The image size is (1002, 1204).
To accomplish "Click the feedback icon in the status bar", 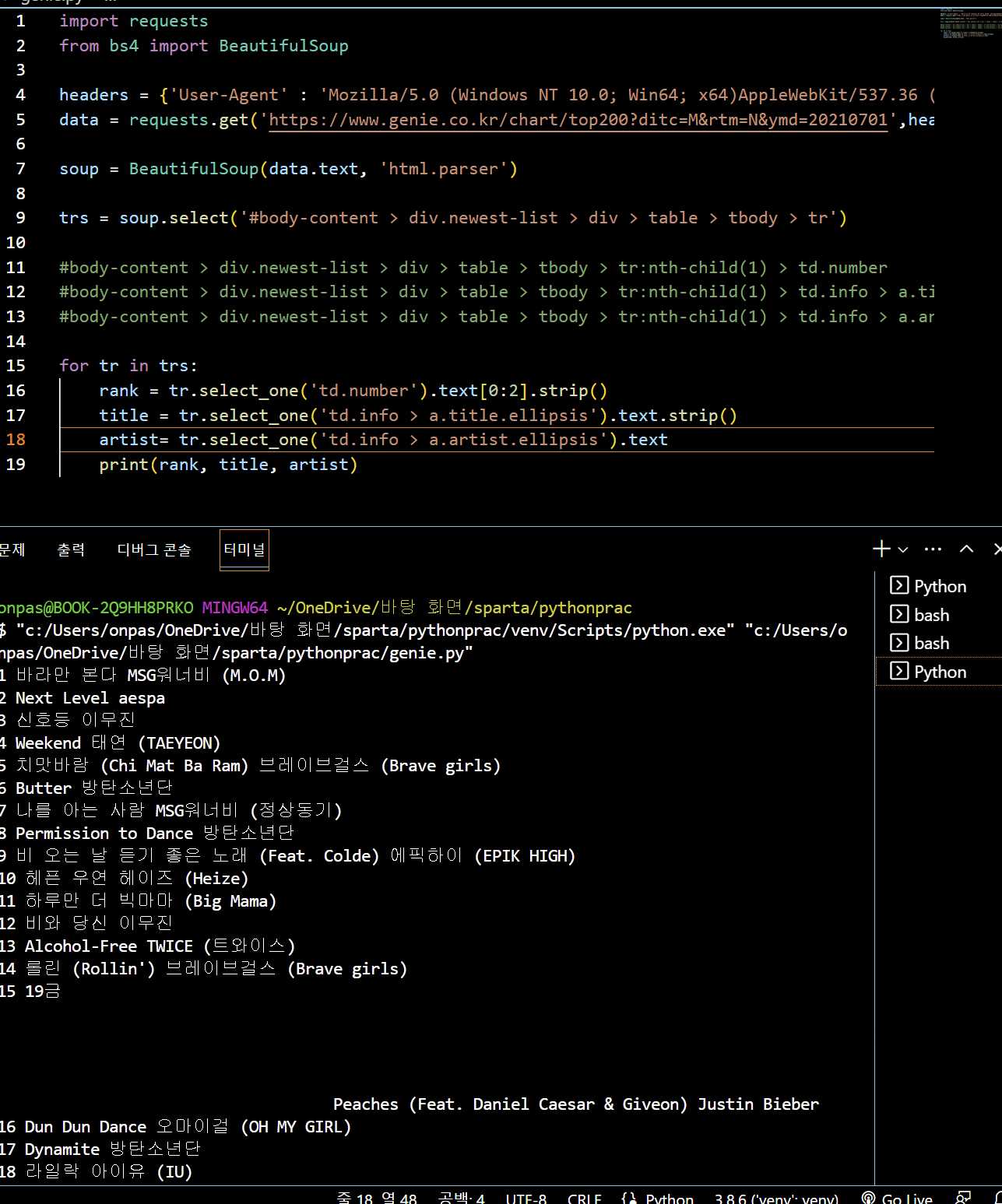I will click(964, 1198).
